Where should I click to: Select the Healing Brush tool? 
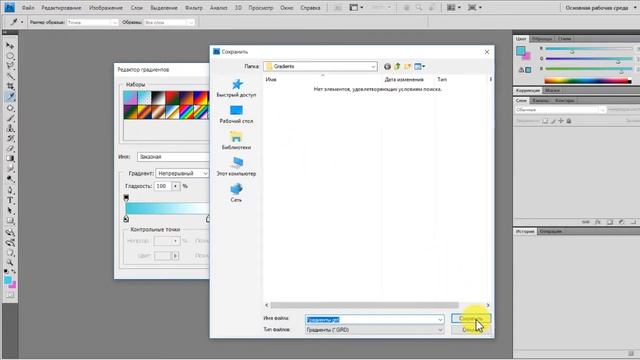[10, 108]
